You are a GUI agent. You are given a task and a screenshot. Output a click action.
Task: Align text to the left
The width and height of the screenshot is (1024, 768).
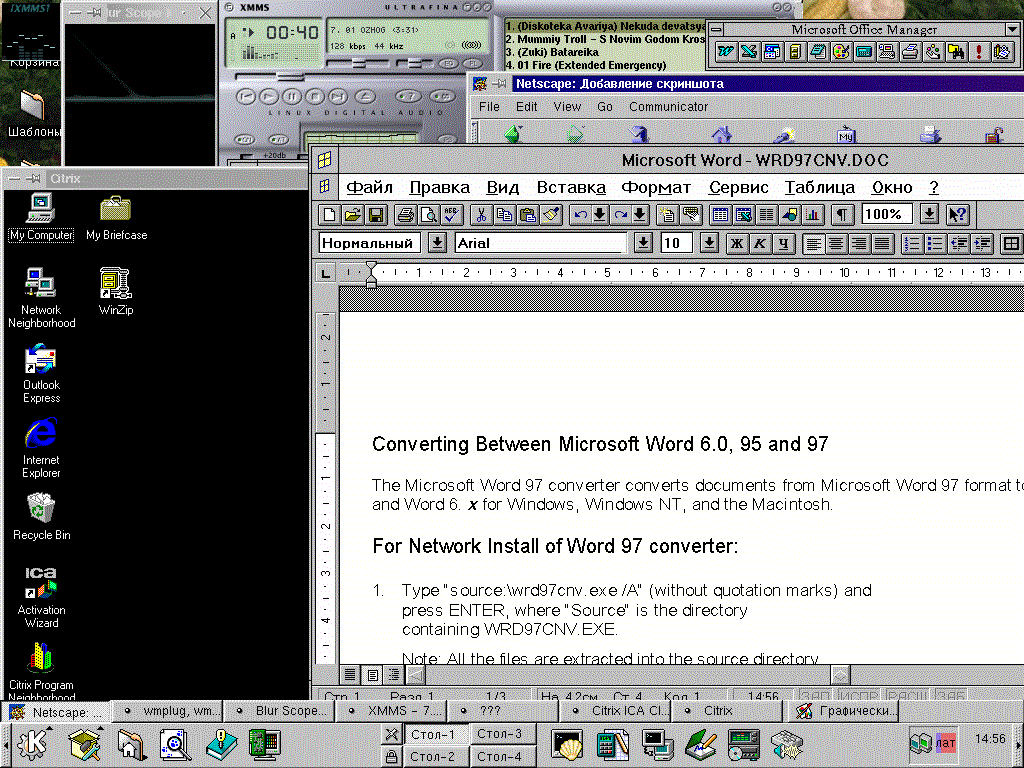(813, 244)
